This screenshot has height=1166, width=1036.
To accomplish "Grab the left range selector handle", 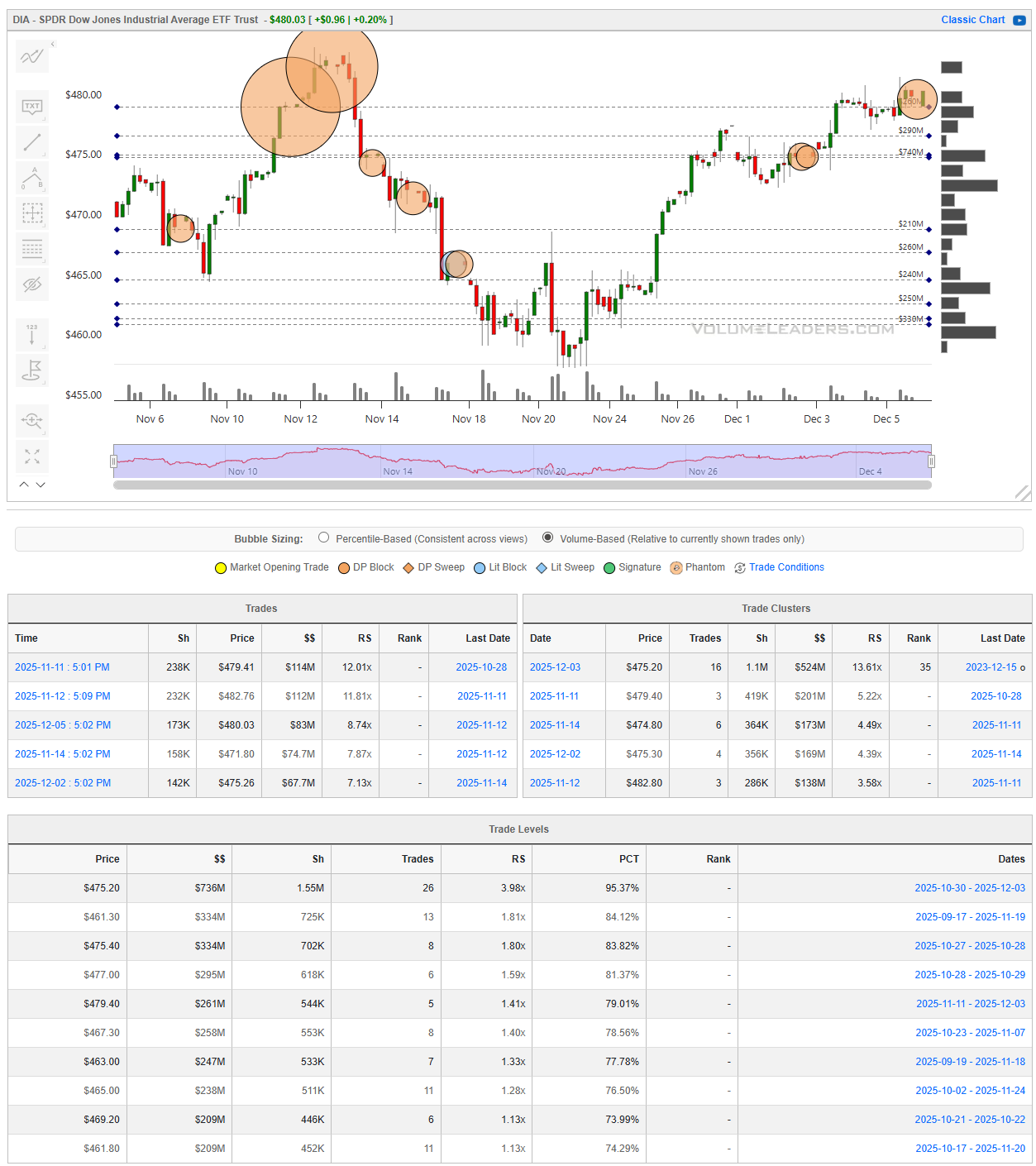I will pos(113,461).
